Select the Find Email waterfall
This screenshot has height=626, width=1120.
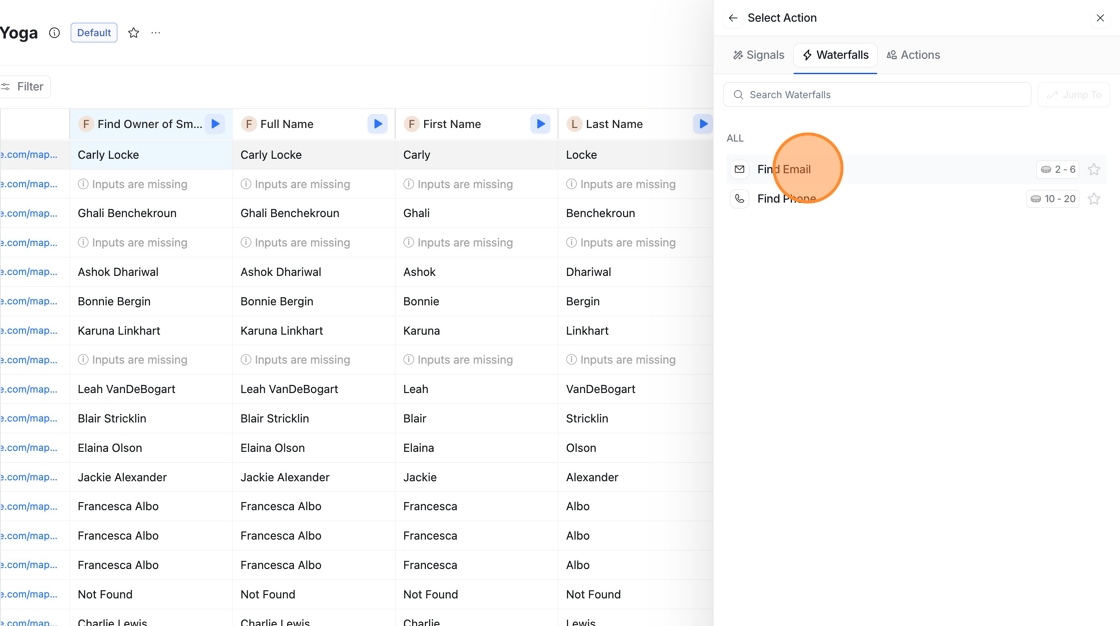[916, 169]
